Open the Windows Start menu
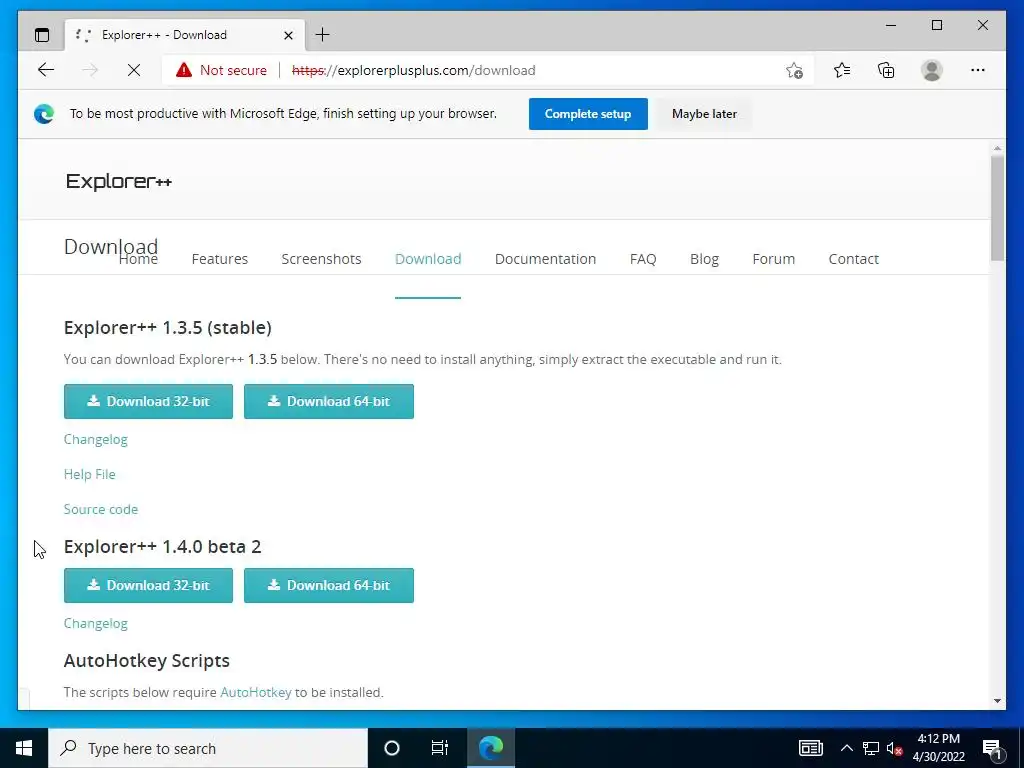The width and height of the screenshot is (1024, 768). point(24,748)
